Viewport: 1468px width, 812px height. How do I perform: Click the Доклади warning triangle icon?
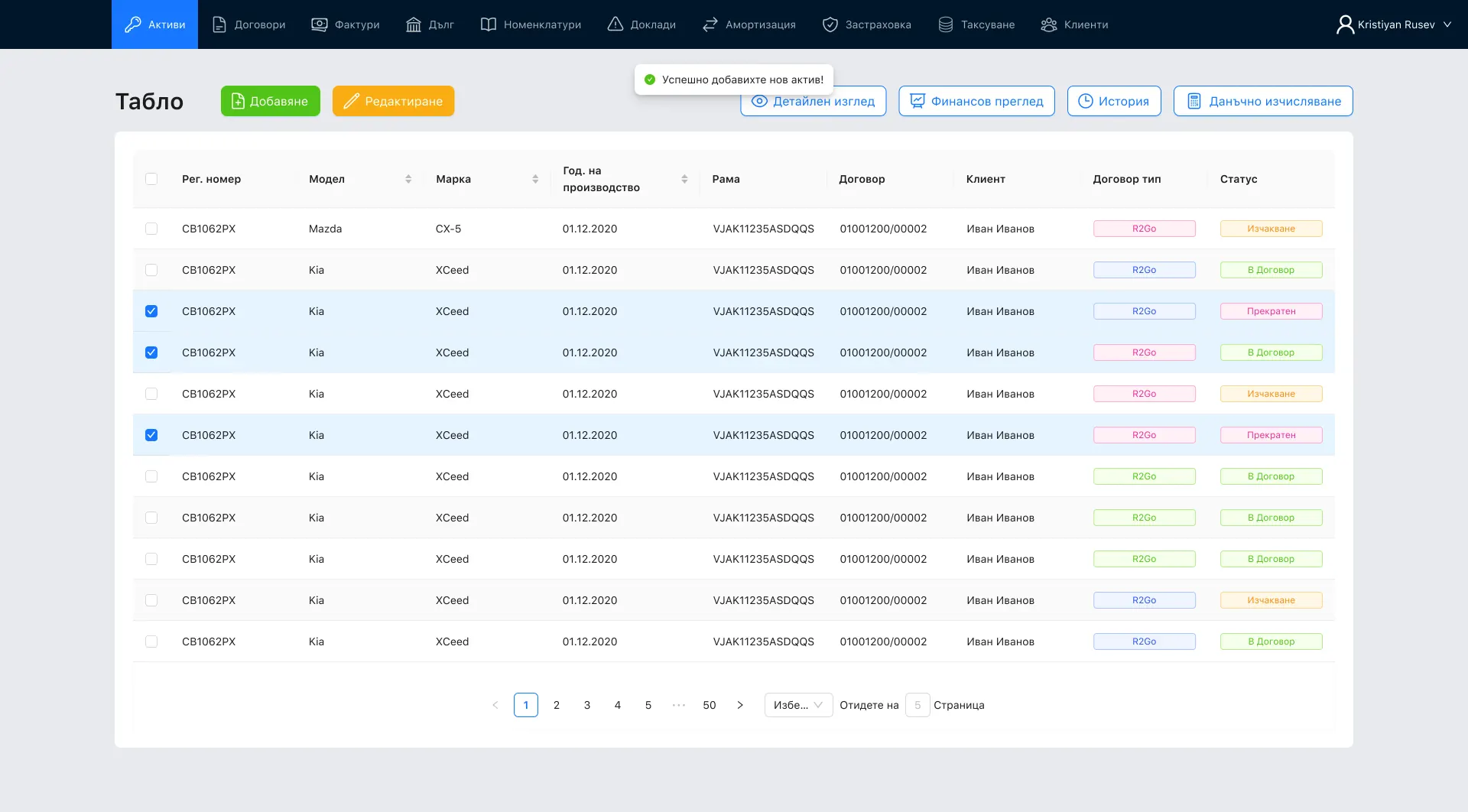coord(615,24)
